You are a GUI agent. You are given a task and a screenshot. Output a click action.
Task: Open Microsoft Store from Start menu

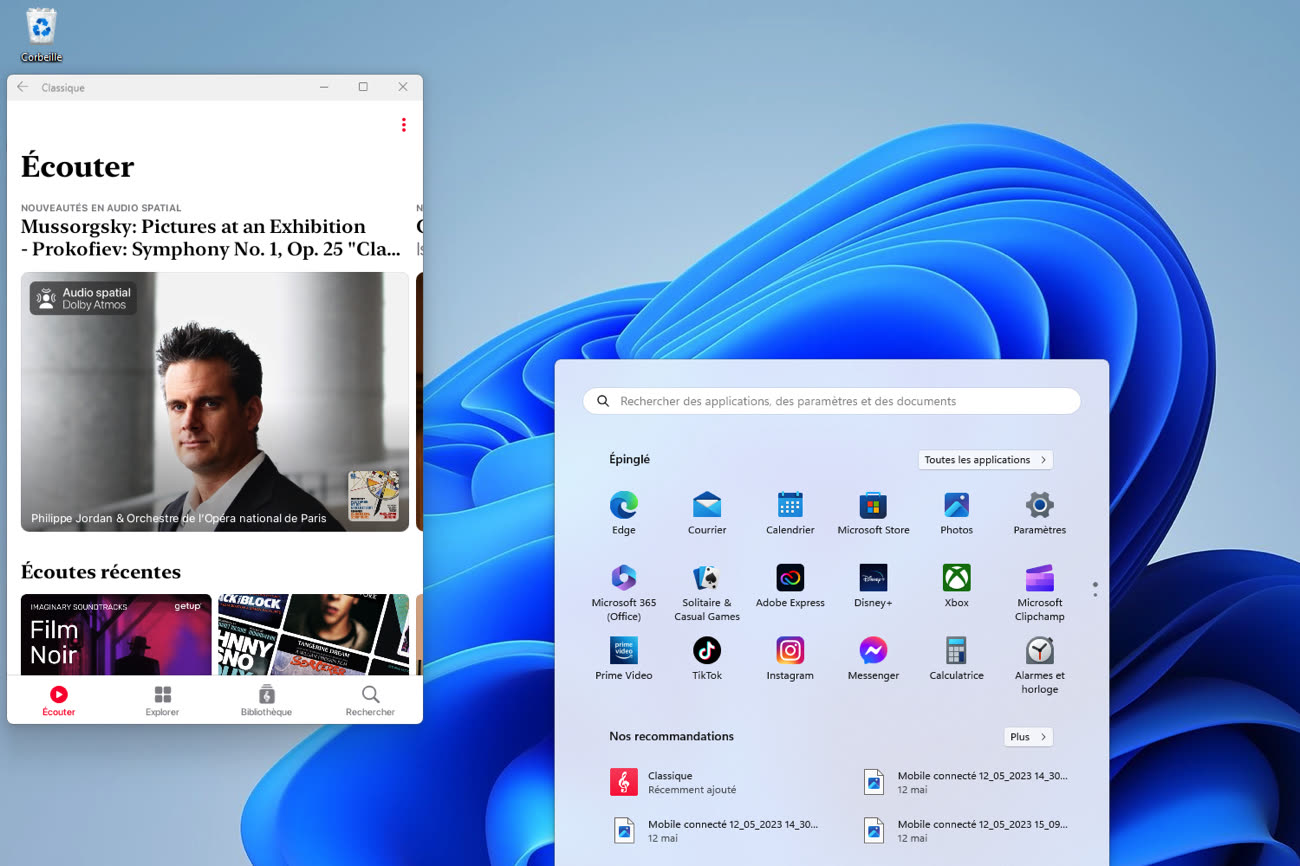[873, 513]
